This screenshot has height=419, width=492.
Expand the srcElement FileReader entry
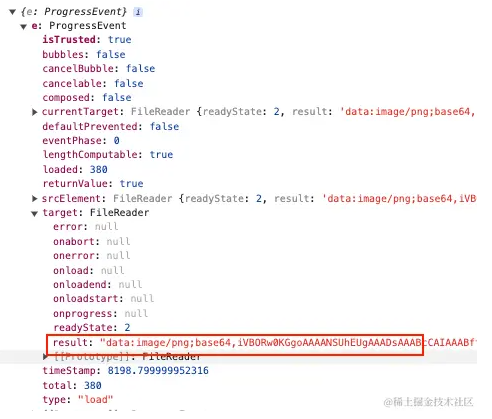[x=34, y=199]
